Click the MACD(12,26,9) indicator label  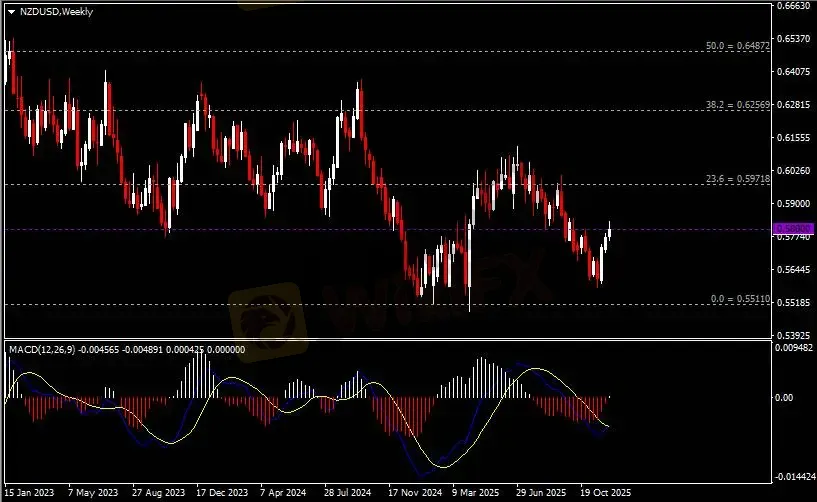tap(39, 348)
